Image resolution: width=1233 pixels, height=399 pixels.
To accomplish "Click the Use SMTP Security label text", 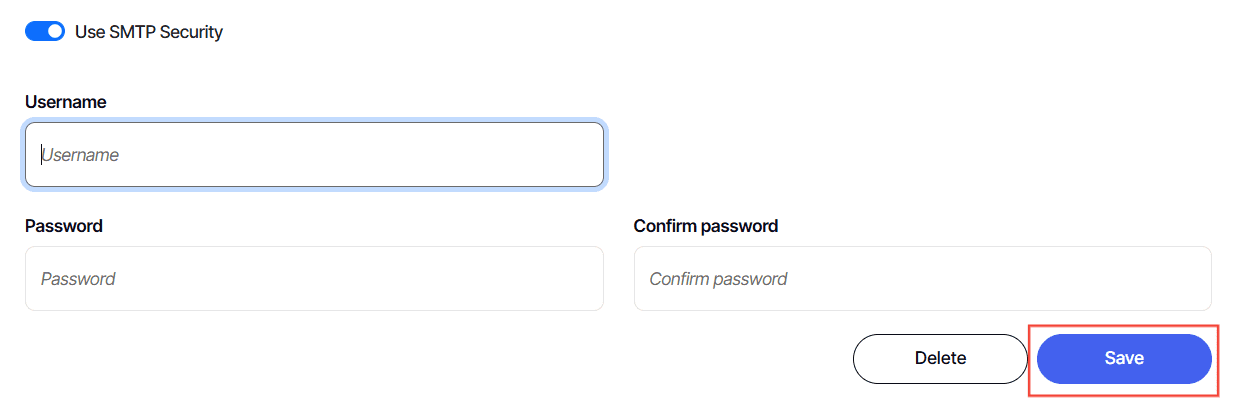I will 149,32.
